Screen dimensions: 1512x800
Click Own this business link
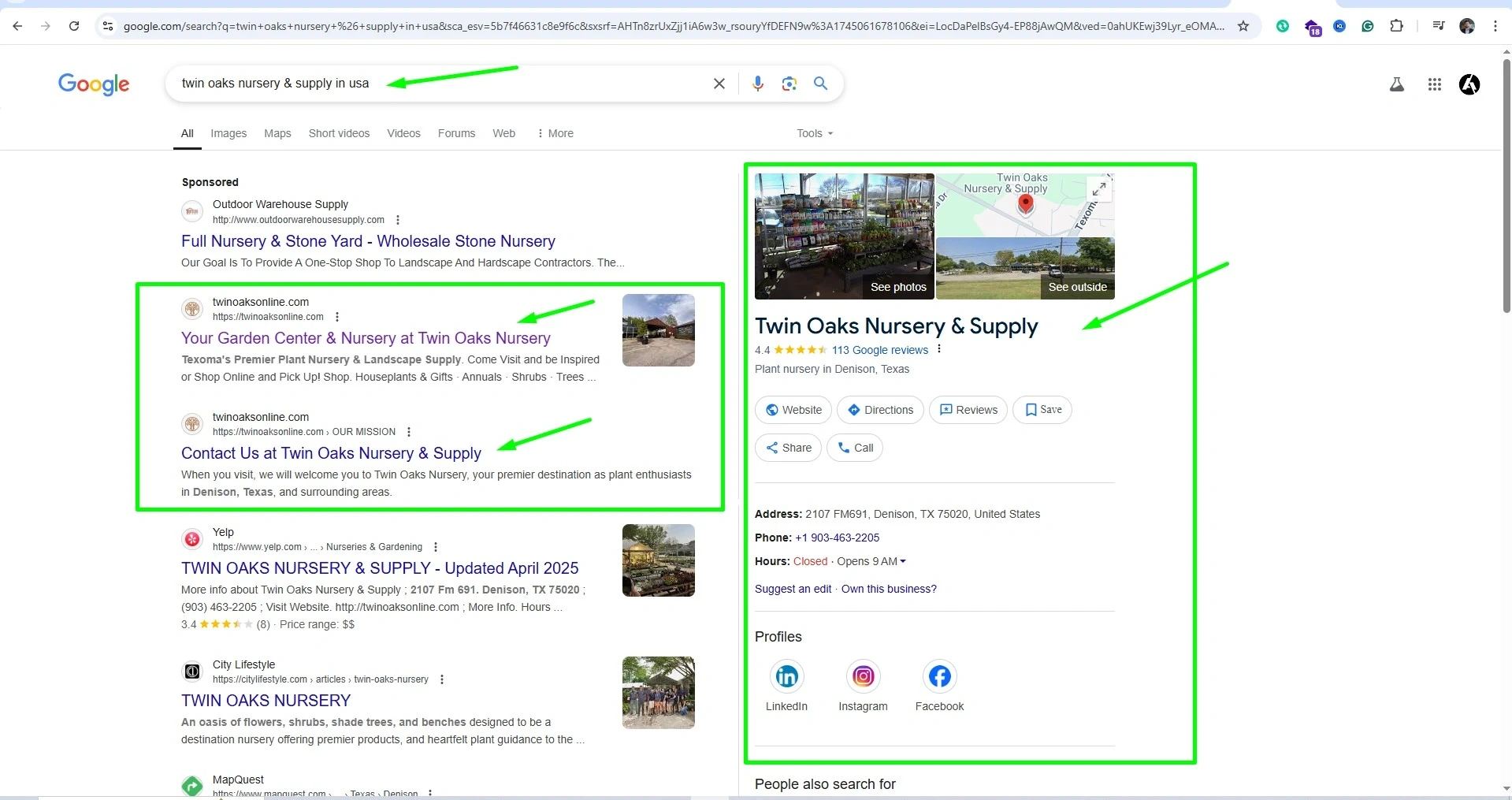tap(889, 589)
